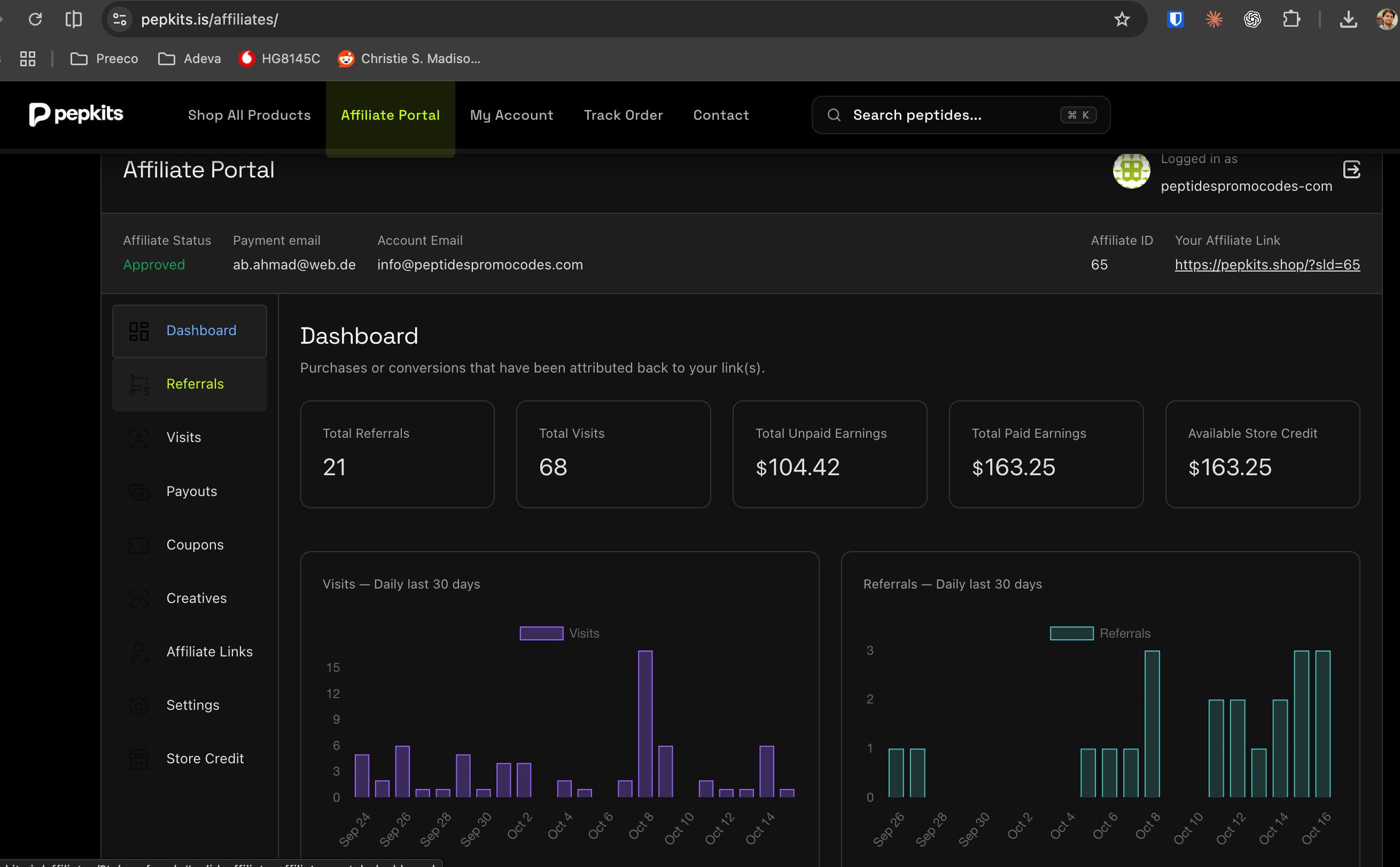Image resolution: width=1400 pixels, height=867 pixels.
Task: Click the logout icon next to username
Action: click(1351, 170)
